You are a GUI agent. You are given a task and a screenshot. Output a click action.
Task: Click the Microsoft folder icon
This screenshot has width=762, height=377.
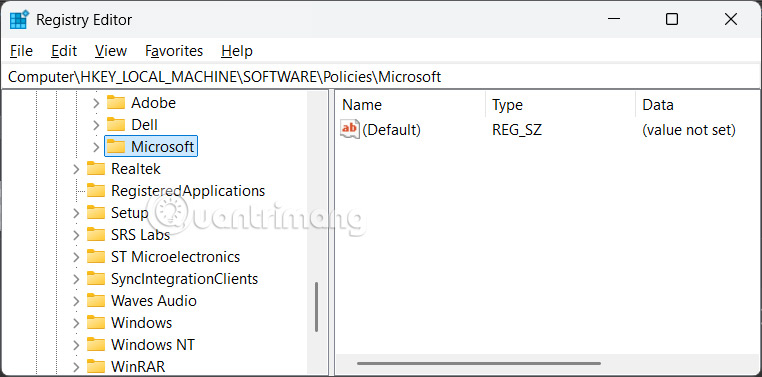116,146
